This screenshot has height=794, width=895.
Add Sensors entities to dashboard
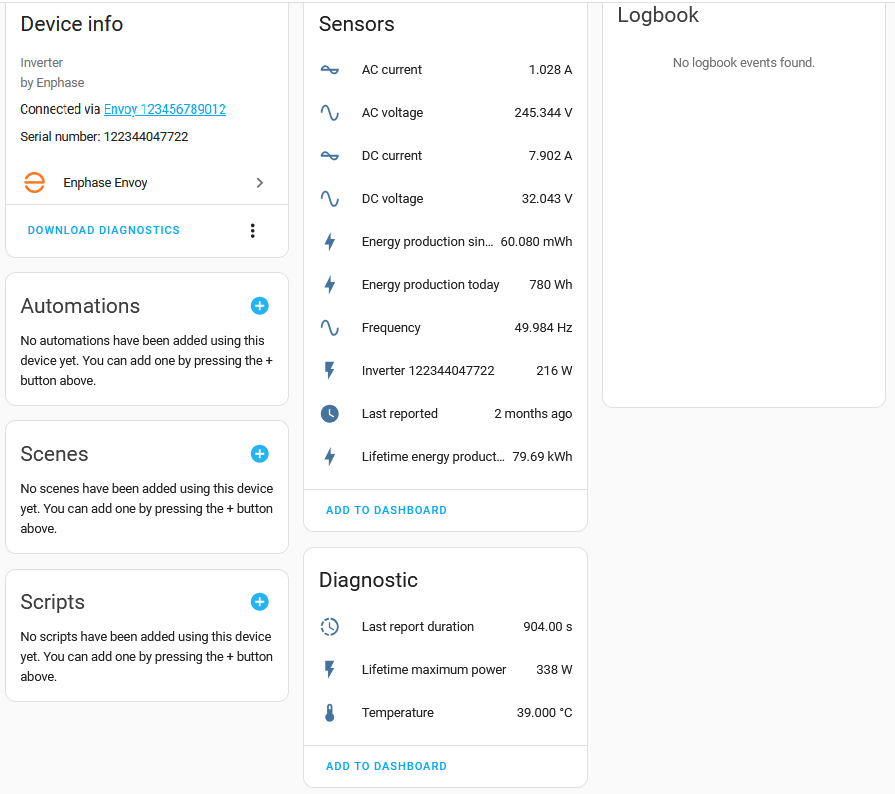coord(386,510)
